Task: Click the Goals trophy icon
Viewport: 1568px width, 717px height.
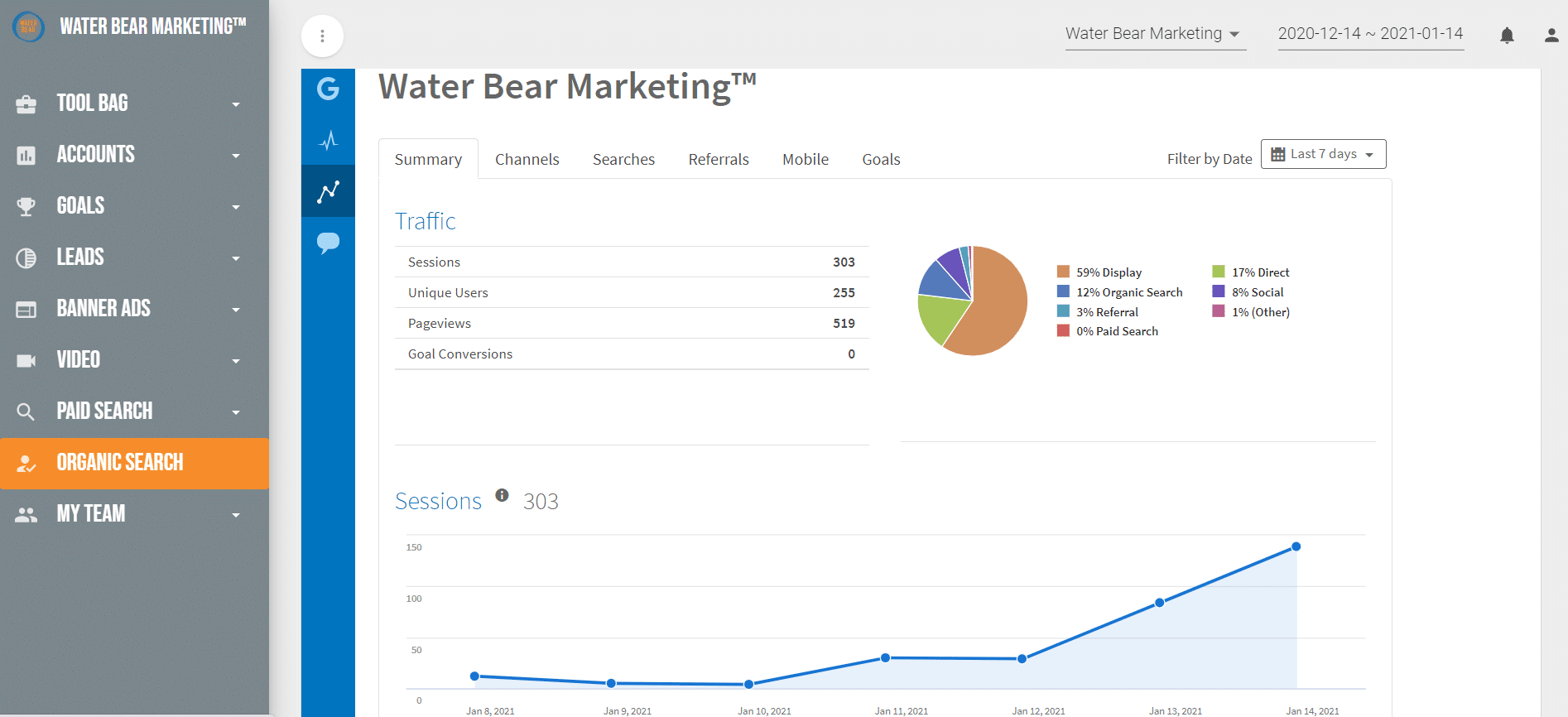Action: 26,206
